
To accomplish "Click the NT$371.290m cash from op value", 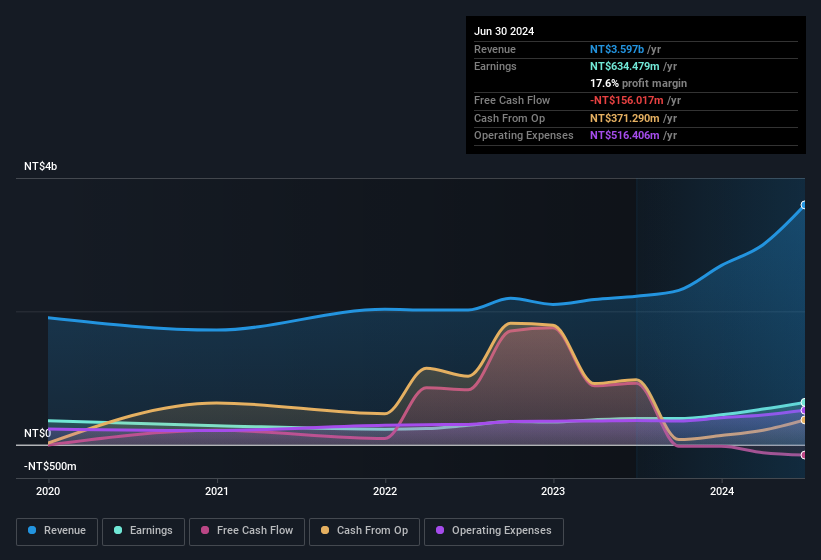I will [625, 118].
